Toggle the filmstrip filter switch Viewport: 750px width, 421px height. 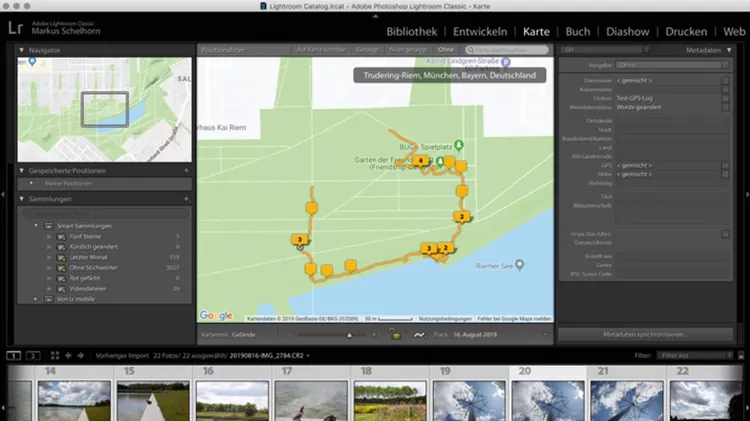tap(741, 355)
